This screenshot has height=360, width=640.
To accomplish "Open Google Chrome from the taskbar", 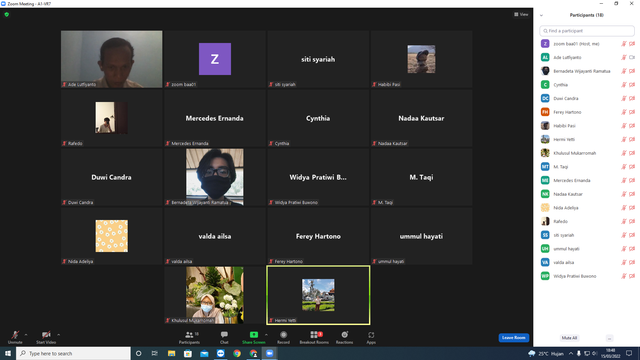I will 237,353.
